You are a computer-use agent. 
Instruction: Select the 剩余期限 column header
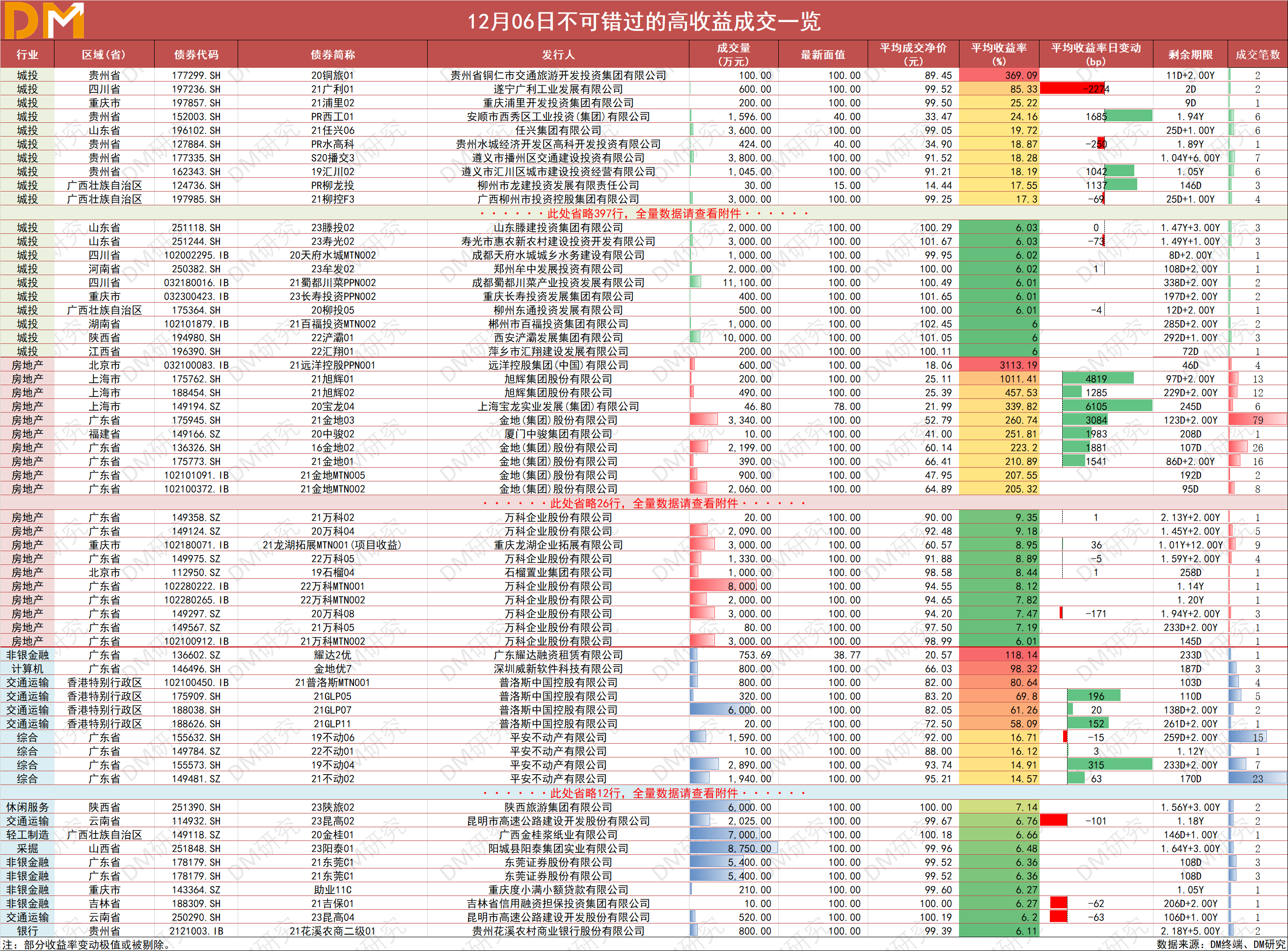(1190, 55)
